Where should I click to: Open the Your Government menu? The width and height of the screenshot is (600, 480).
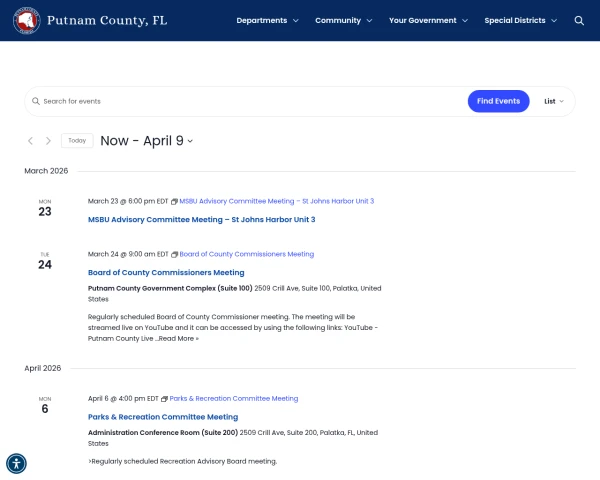pyautogui.click(x=428, y=20)
